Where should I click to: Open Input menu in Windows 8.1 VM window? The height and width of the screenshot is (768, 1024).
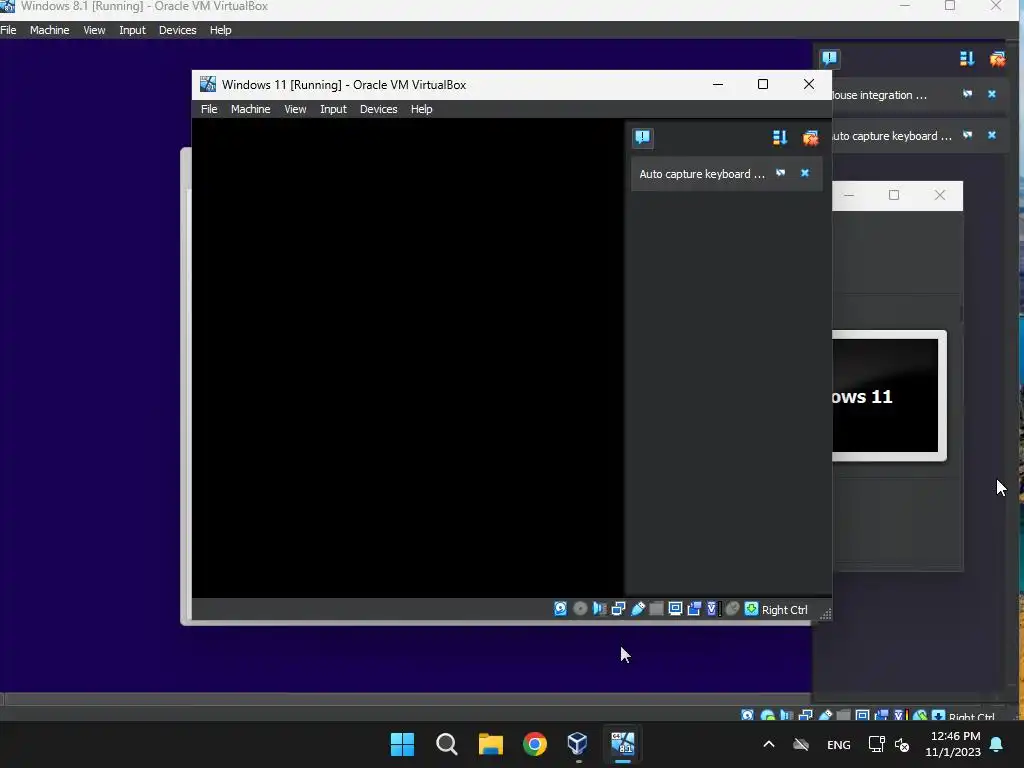click(132, 30)
